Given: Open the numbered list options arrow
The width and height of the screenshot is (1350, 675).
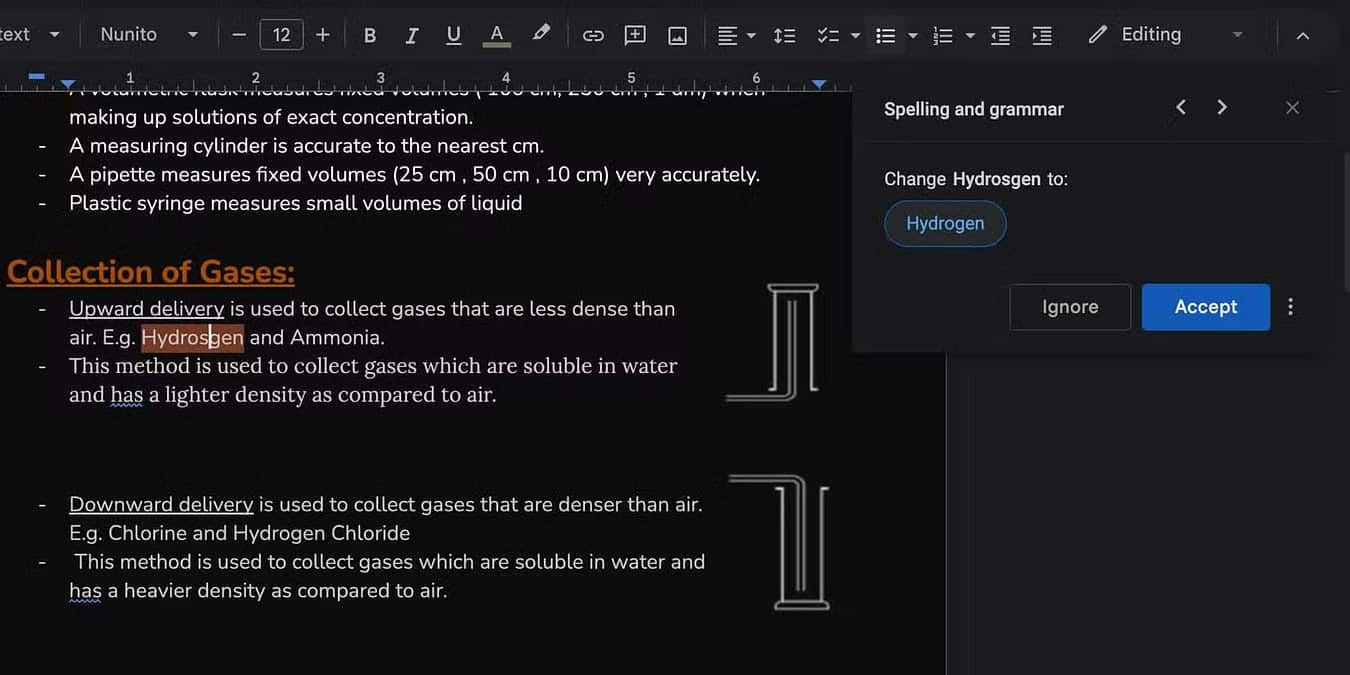Looking at the screenshot, I should pos(970,35).
